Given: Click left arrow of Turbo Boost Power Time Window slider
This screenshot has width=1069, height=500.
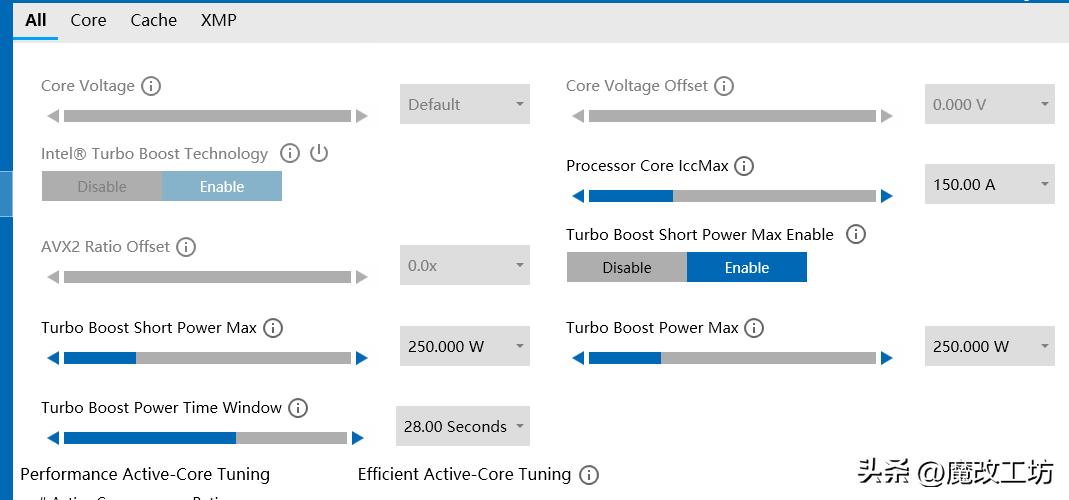Looking at the screenshot, I should (x=53, y=438).
